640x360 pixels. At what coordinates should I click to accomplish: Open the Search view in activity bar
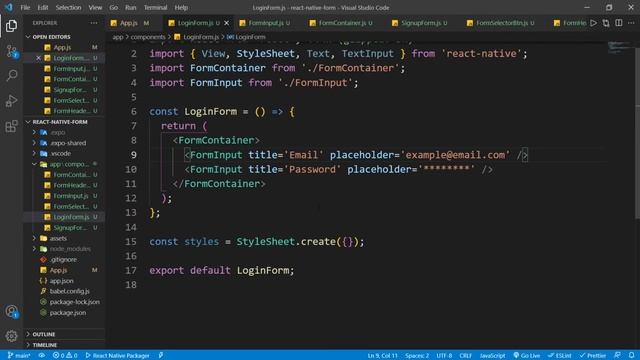pos(11,76)
